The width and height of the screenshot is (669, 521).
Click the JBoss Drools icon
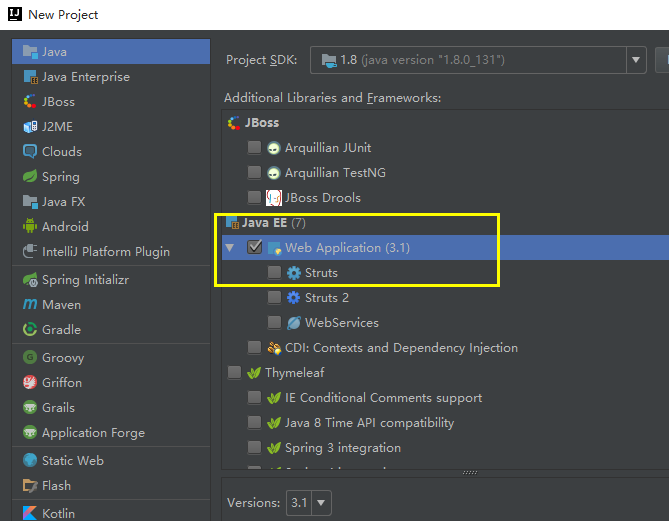tap(273, 198)
